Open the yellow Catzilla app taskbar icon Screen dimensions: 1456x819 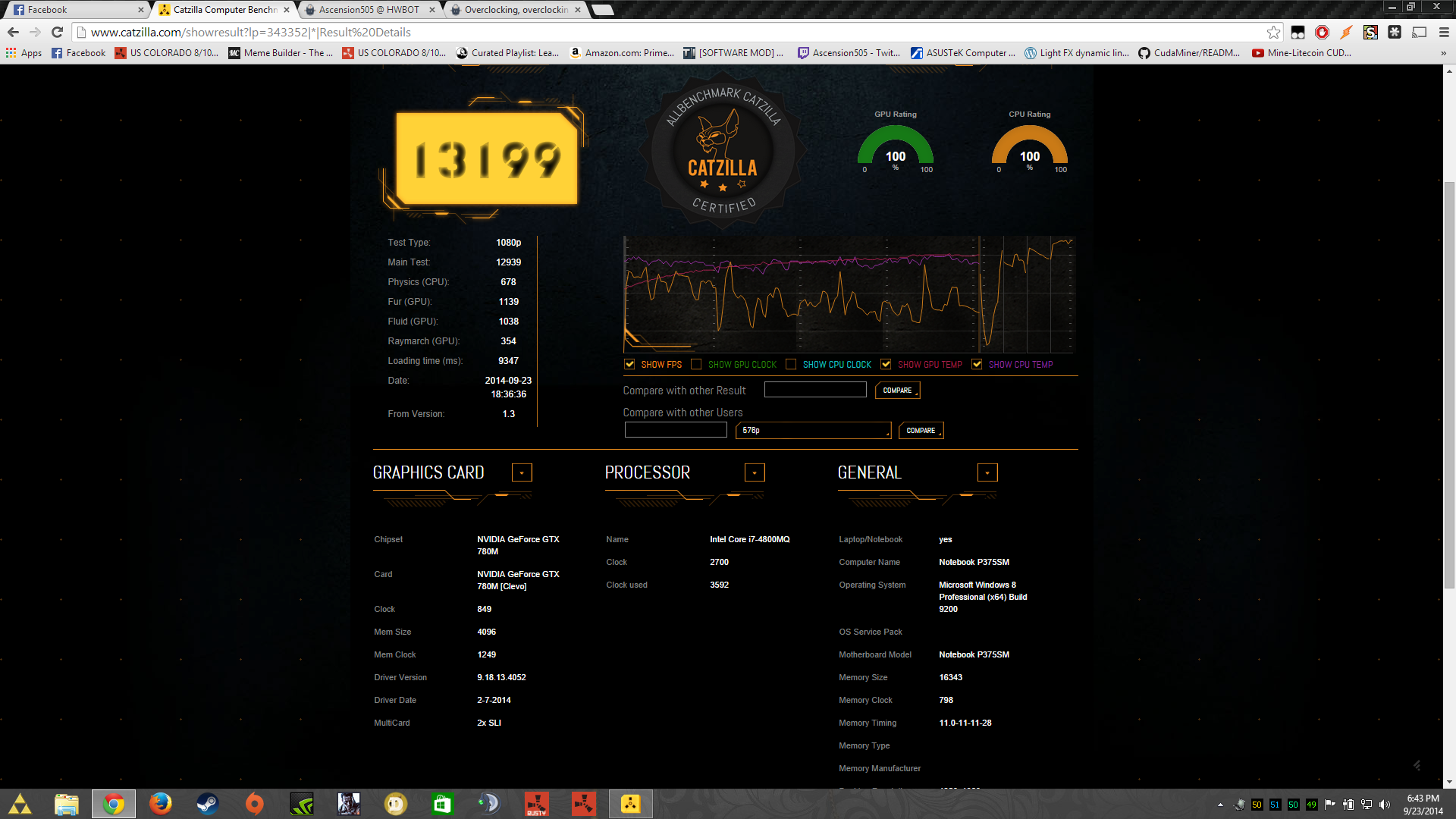(x=630, y=803)
